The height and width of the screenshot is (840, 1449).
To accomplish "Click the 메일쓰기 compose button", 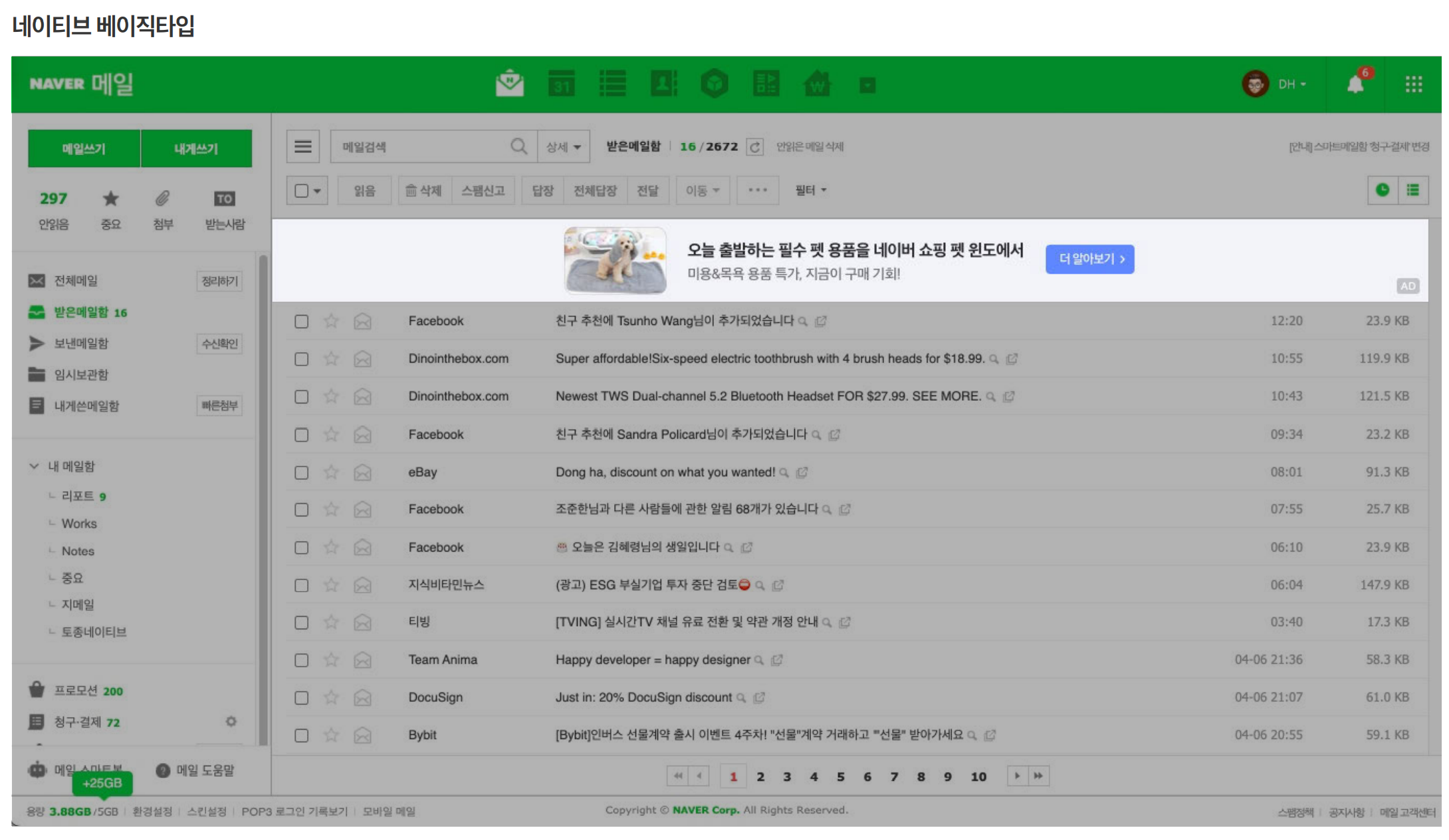I will coord(84,148).
